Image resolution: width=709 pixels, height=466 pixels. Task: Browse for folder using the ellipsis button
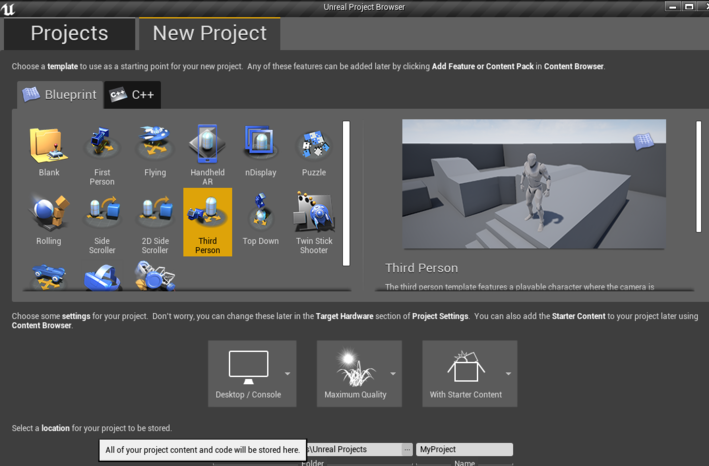coord(407,449)
